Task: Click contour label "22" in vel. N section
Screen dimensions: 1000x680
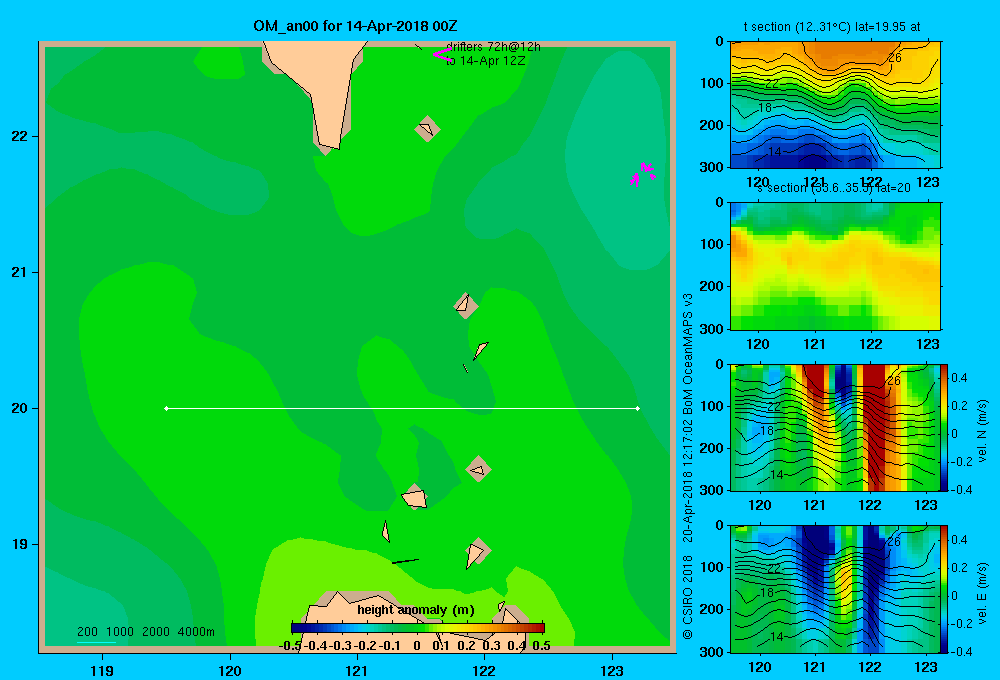Action: point(774,406)
